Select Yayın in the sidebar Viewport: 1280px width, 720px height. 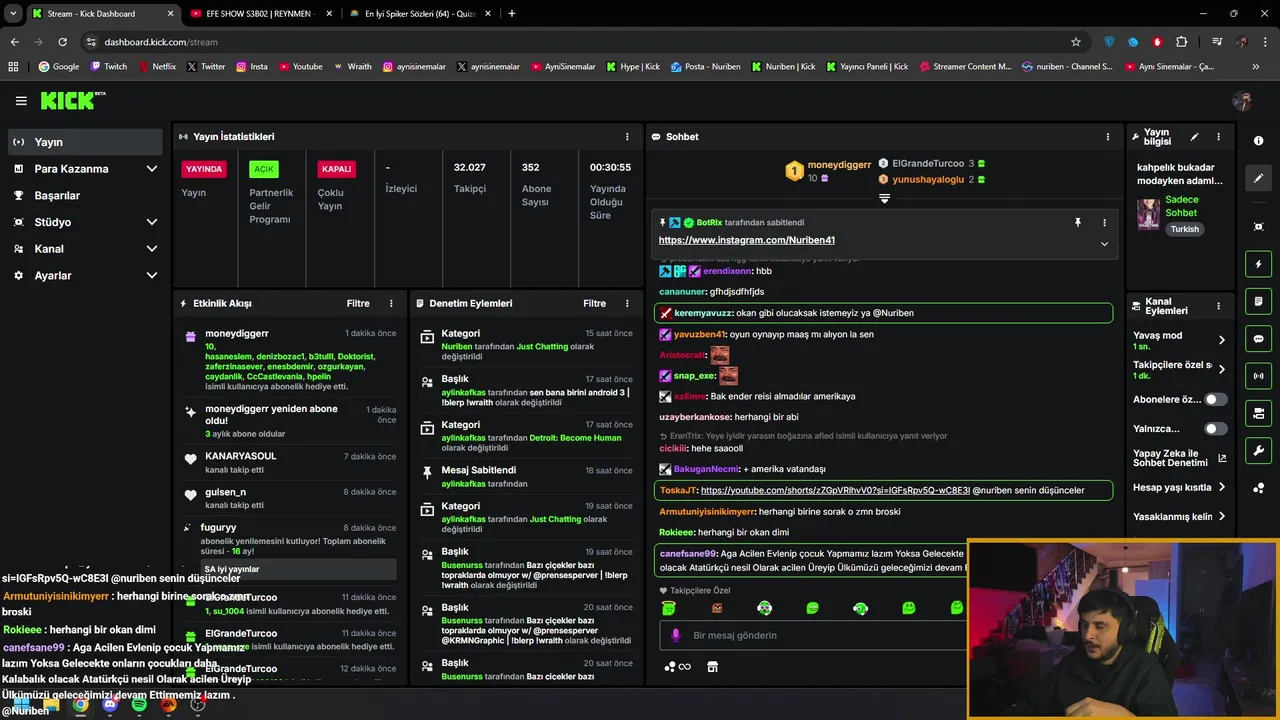tap(84, 142)
